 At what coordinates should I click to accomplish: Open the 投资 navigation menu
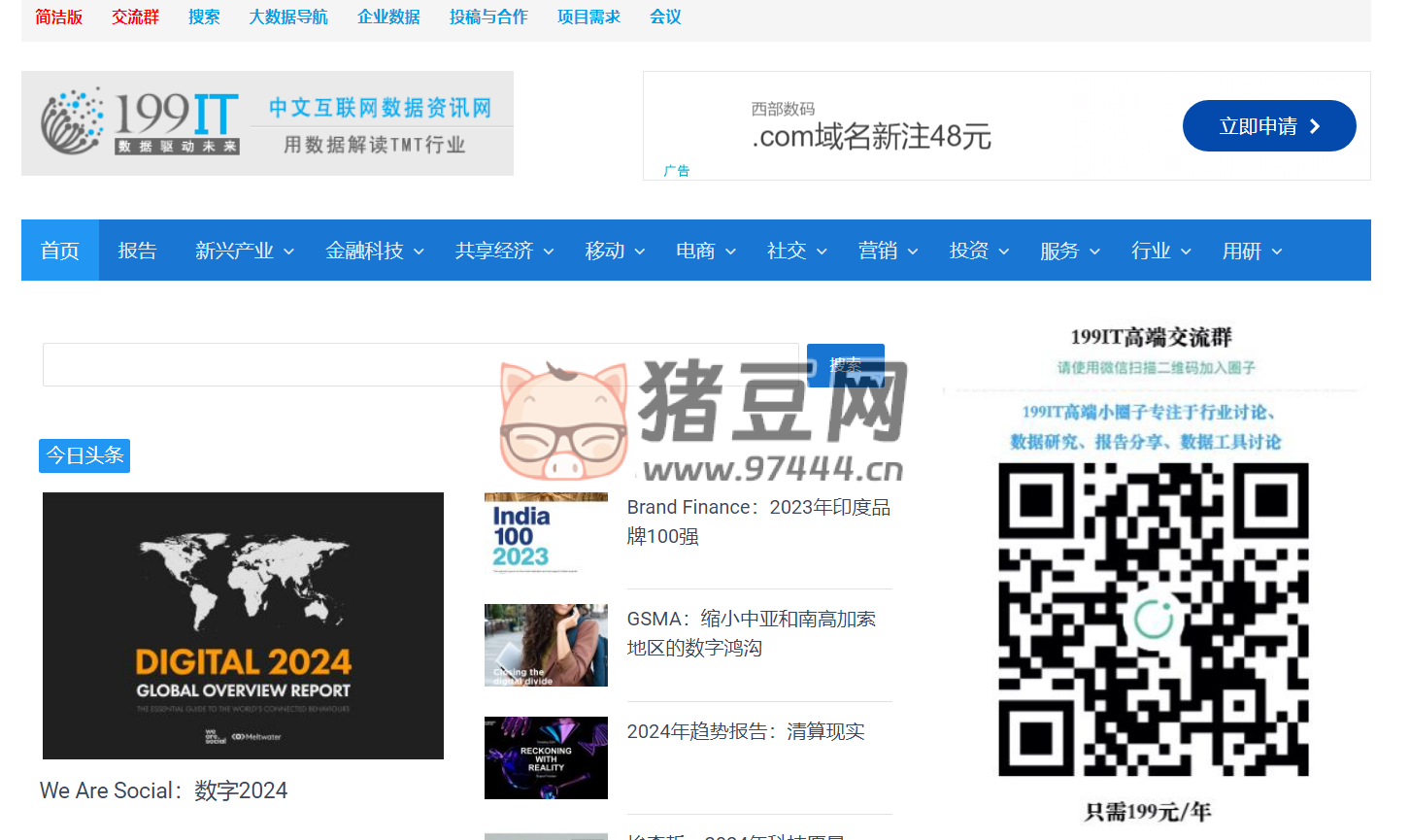979,250
